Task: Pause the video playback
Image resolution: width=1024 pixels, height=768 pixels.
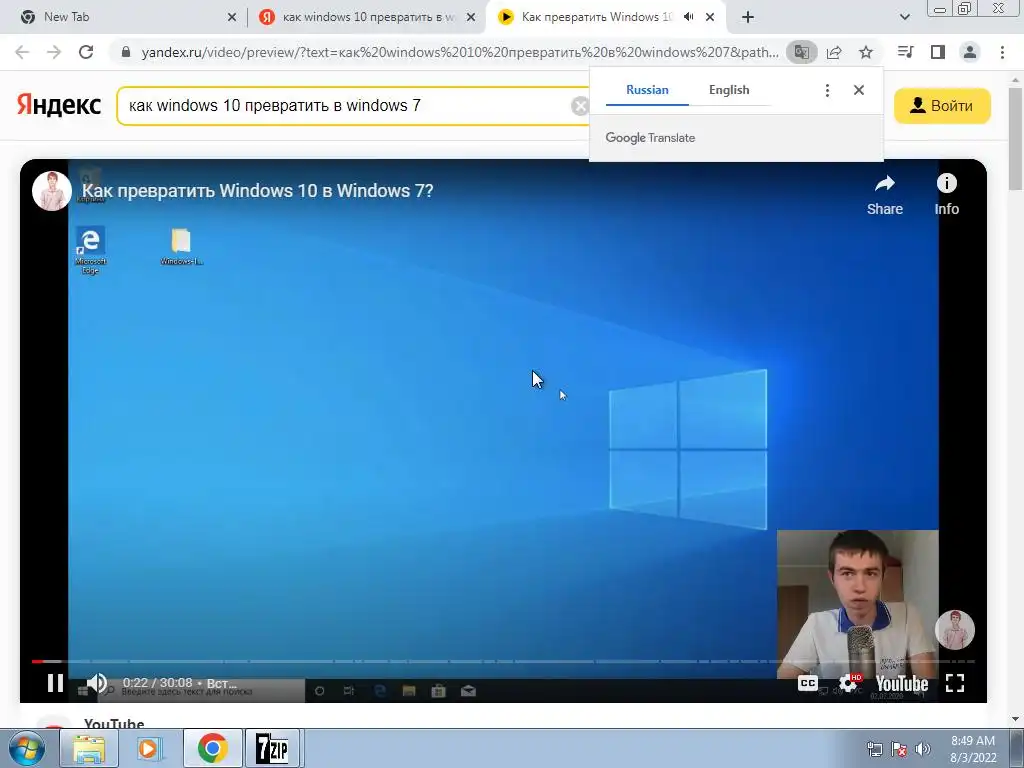Action: (x=56, y=683)
